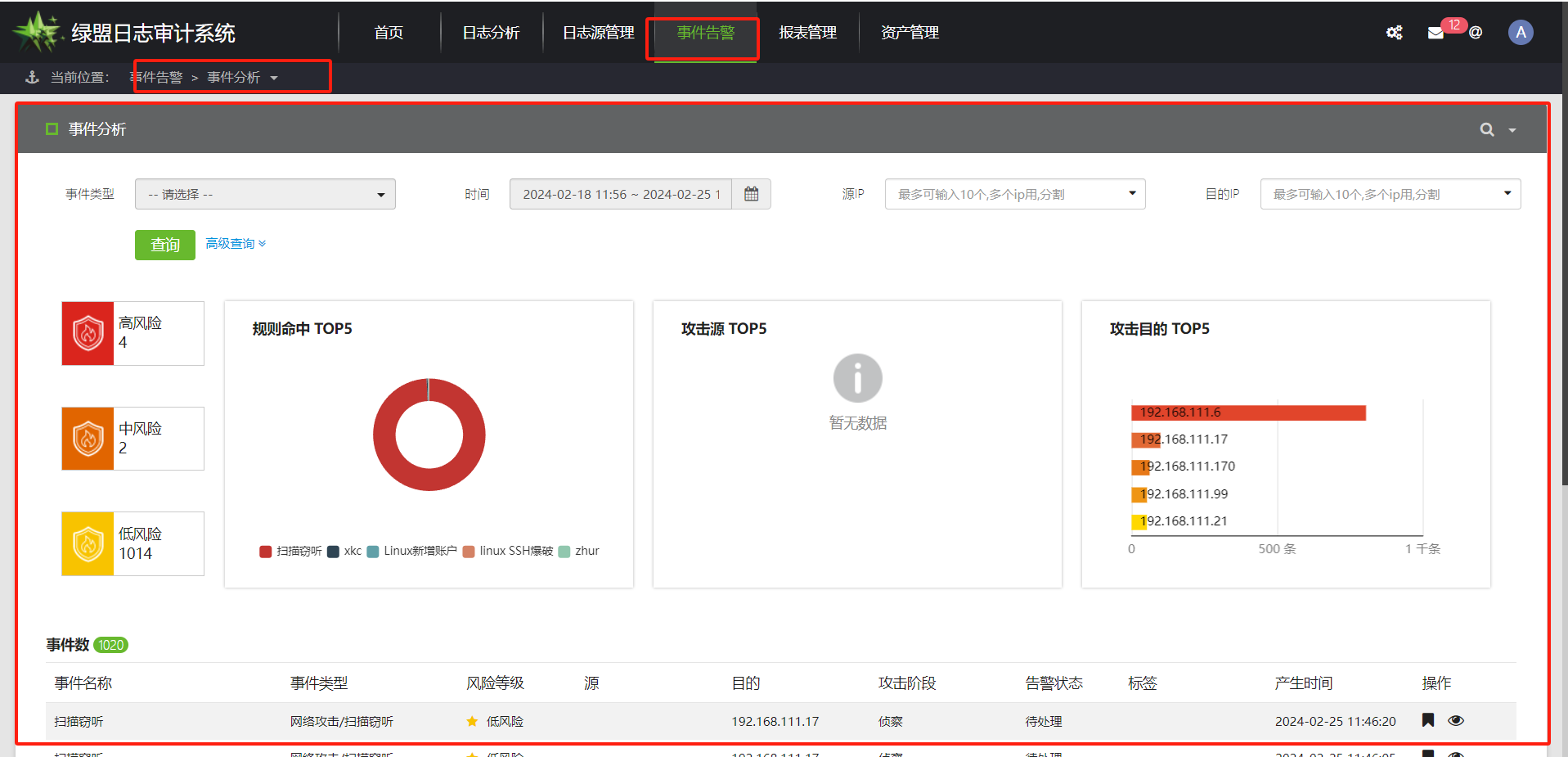Click the @ mention icon
The height and width of the screenshot is (757, 1568).
(1476, 33)
